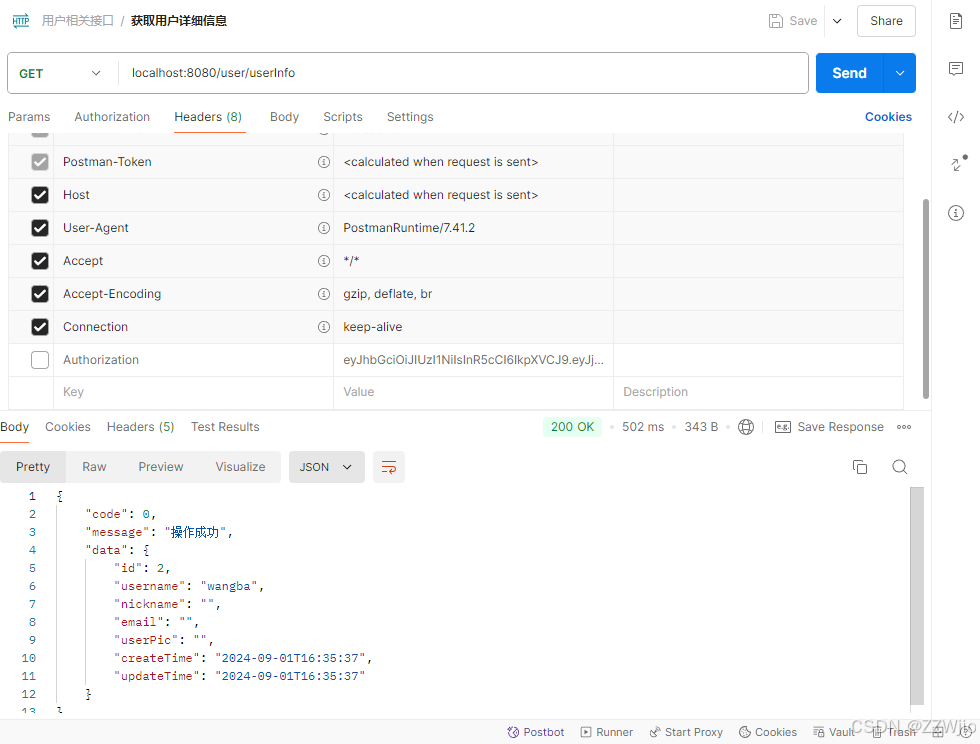Expand the Send button options arrow

(x=897, y=73)
